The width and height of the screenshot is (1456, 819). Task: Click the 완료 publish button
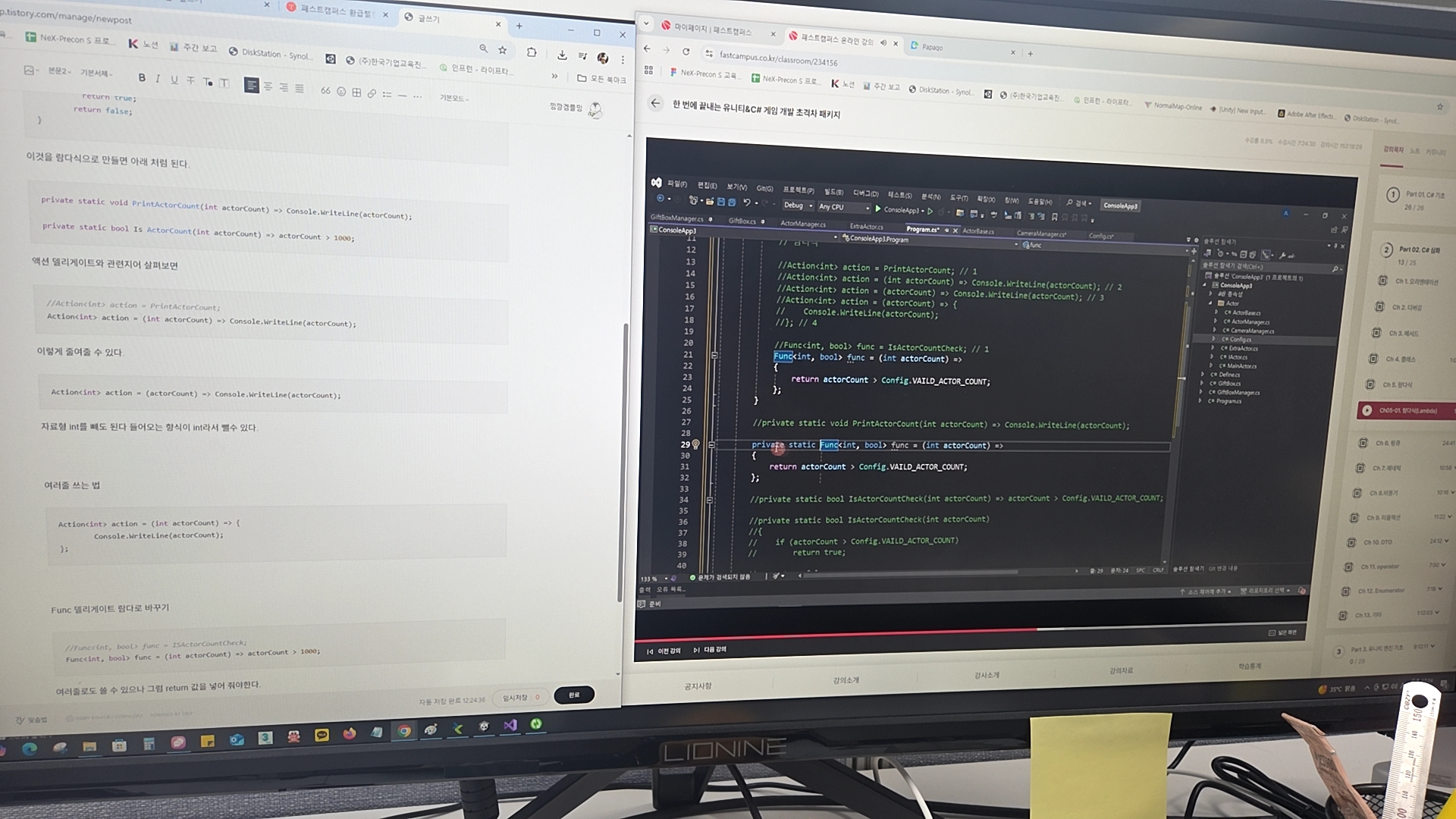click(x=574, y=695)
